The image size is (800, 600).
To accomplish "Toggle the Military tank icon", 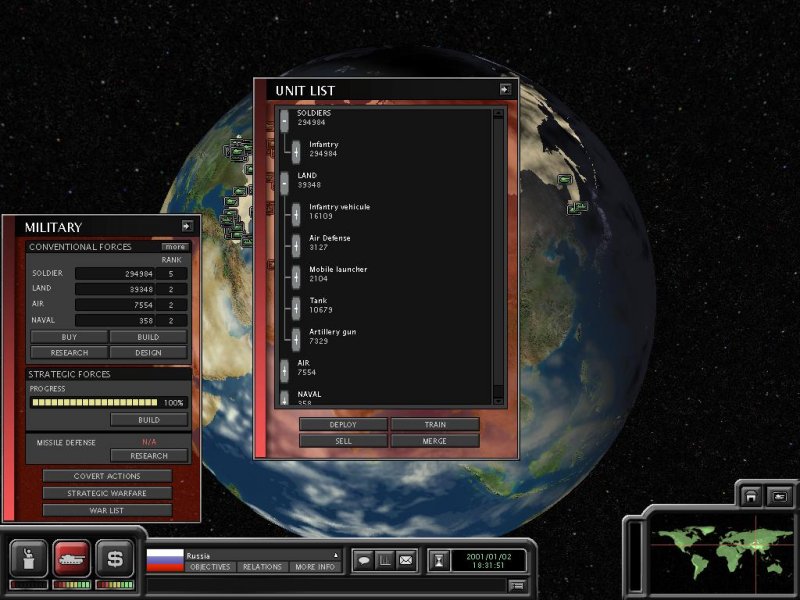I will pyautogui.click(x=71, y=559).
